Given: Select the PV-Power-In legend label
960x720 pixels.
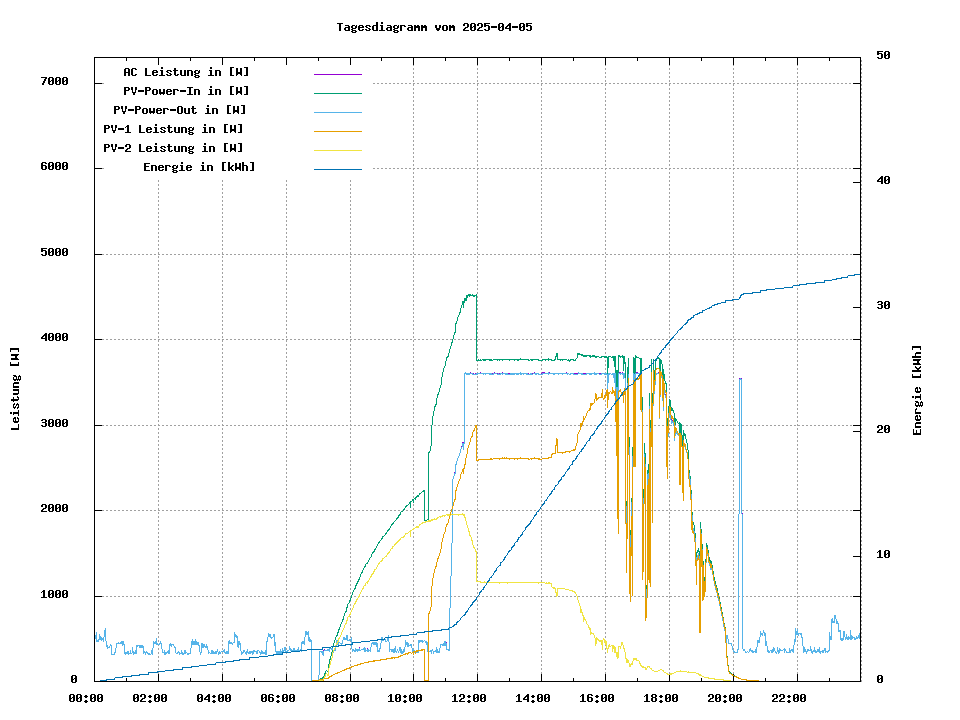Looking at the screenshot, I should tap(193, 91).
